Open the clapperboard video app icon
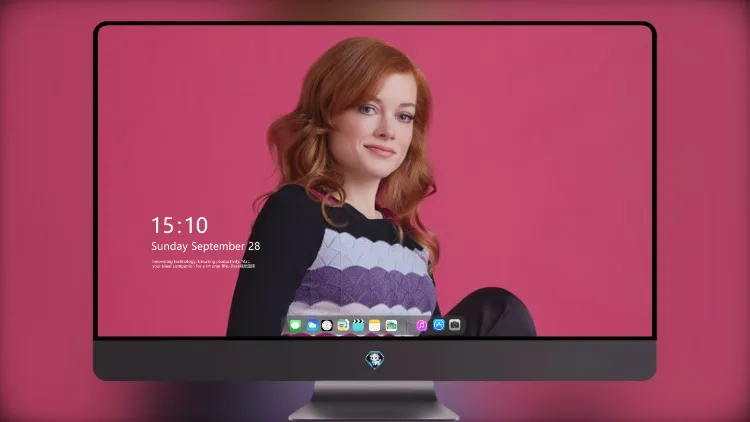750x422 pixels. [358, 326]
